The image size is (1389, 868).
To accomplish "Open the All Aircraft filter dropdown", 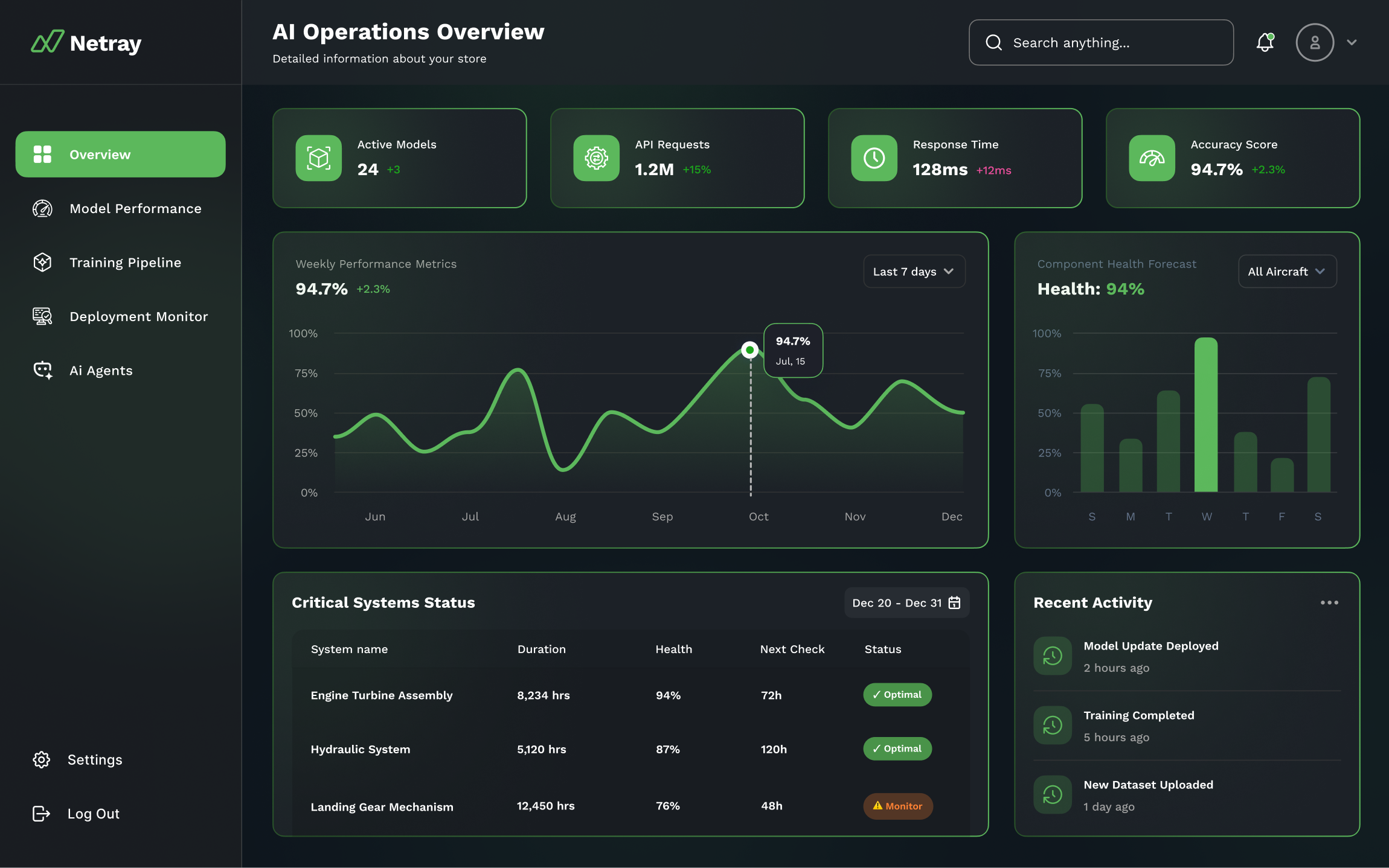I will 1287,272.
